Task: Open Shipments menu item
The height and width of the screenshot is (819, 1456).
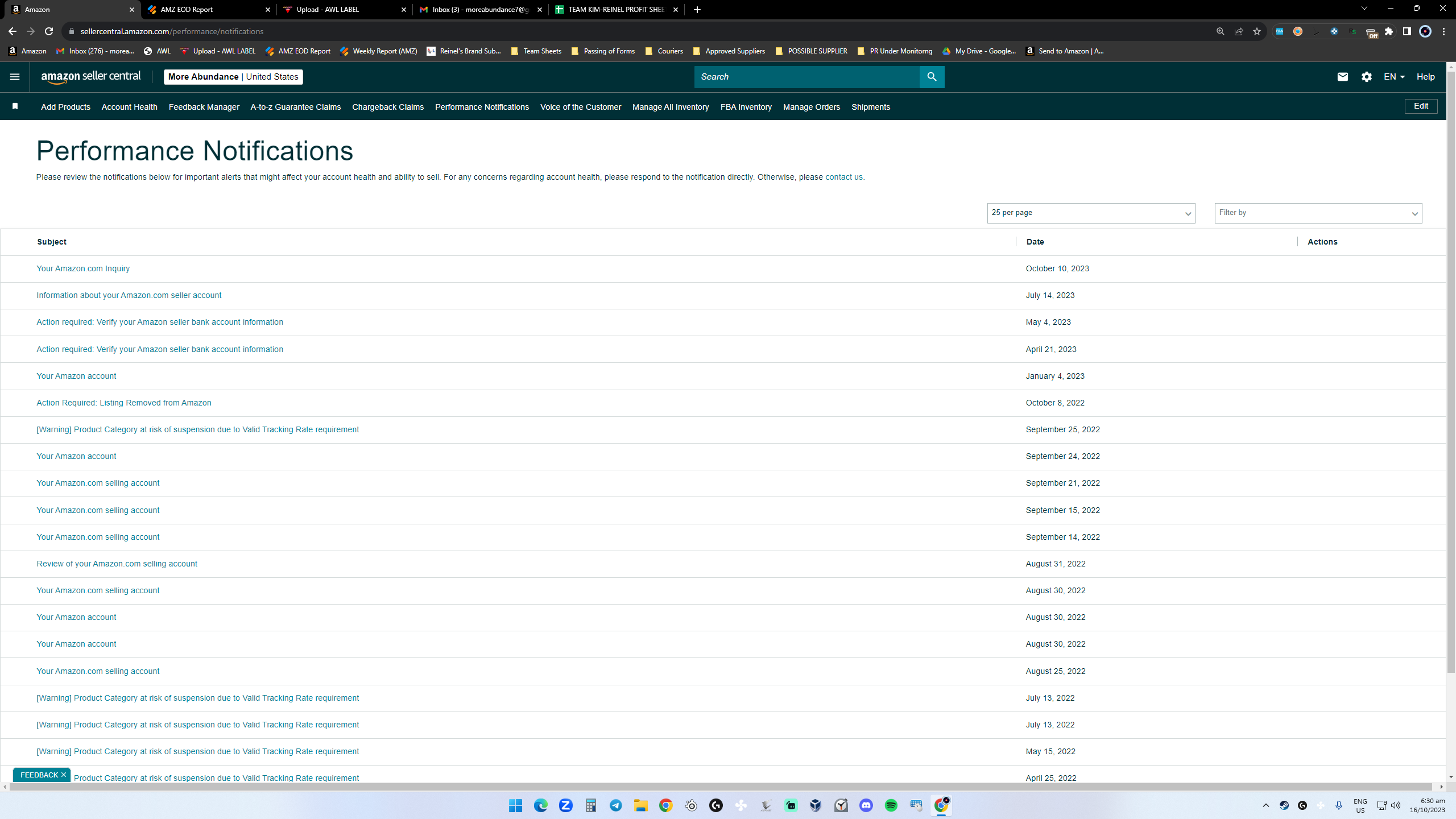Action: point(870,107)
